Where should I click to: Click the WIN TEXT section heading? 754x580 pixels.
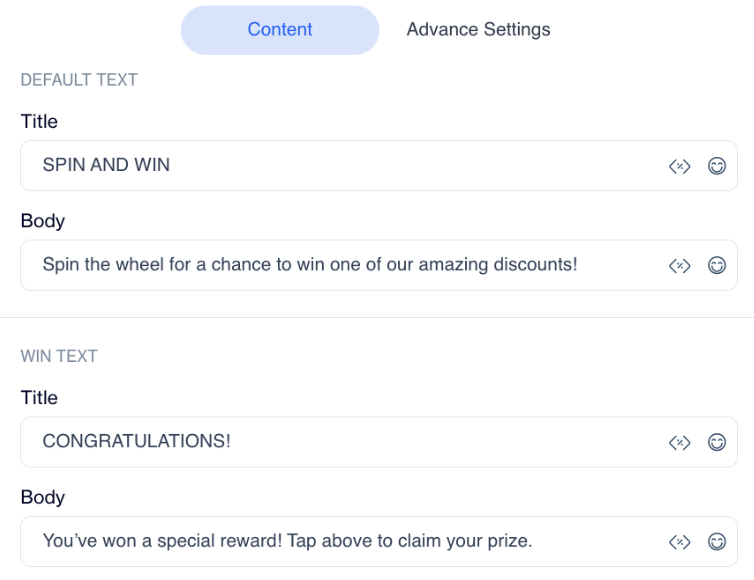click(59, 357)
